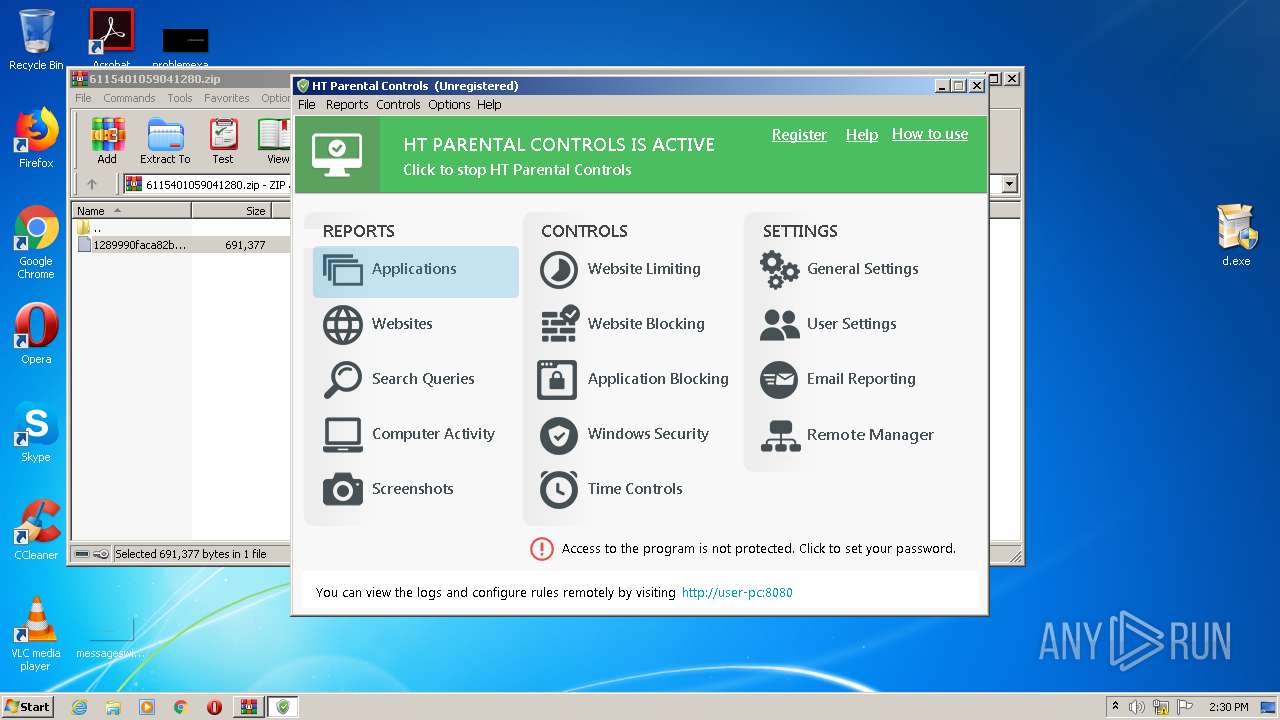1280x720 pixels.
Task: Open d.exe desktop icon
Action: (1236, 235)
